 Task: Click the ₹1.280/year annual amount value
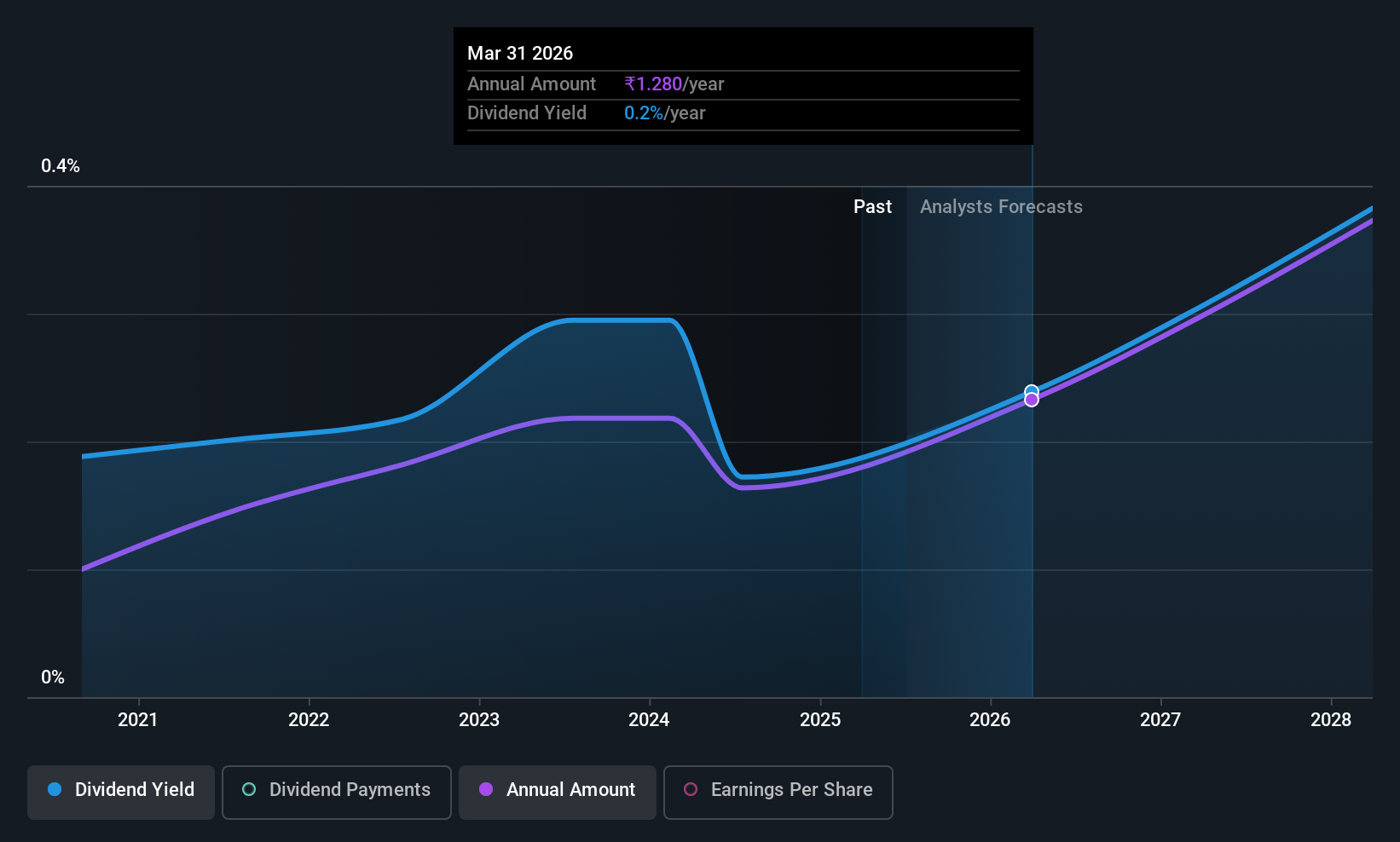coord(674,84)
